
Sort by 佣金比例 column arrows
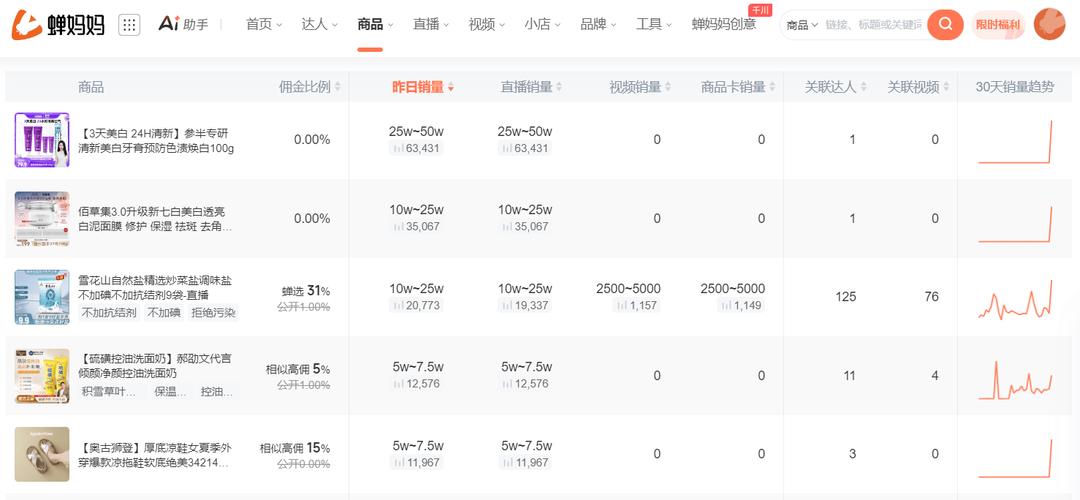point(337,87)
